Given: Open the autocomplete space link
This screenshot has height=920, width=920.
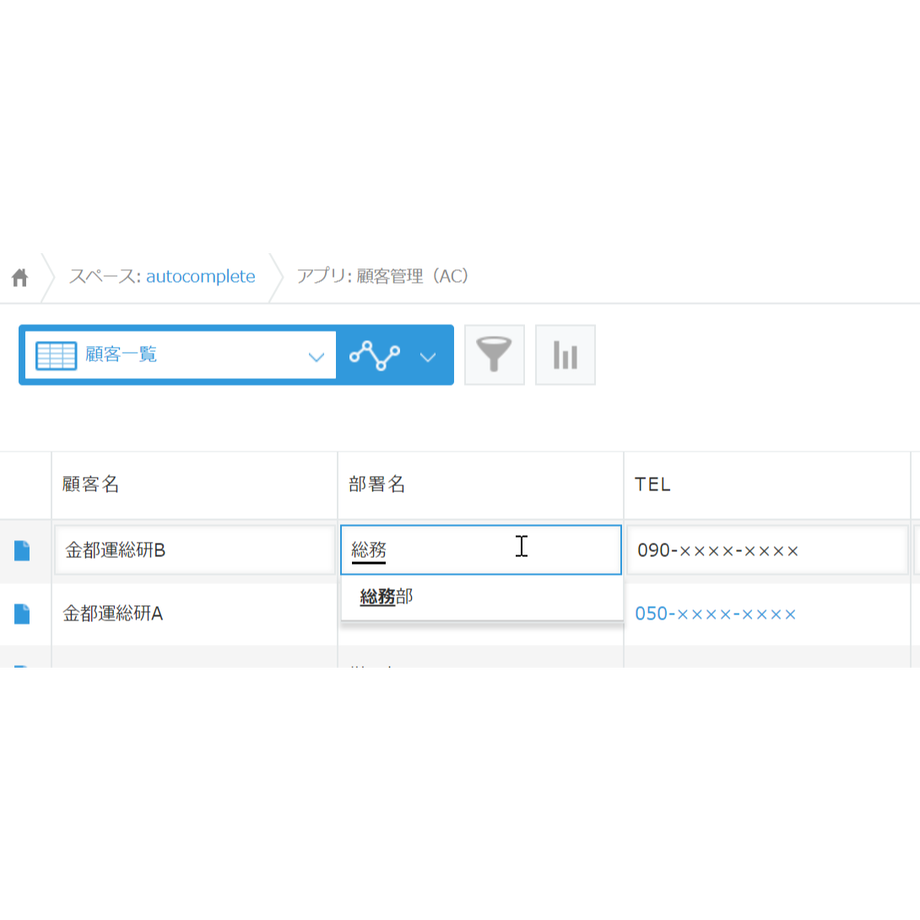Looking at the screenshot, I should click(200, 276).
